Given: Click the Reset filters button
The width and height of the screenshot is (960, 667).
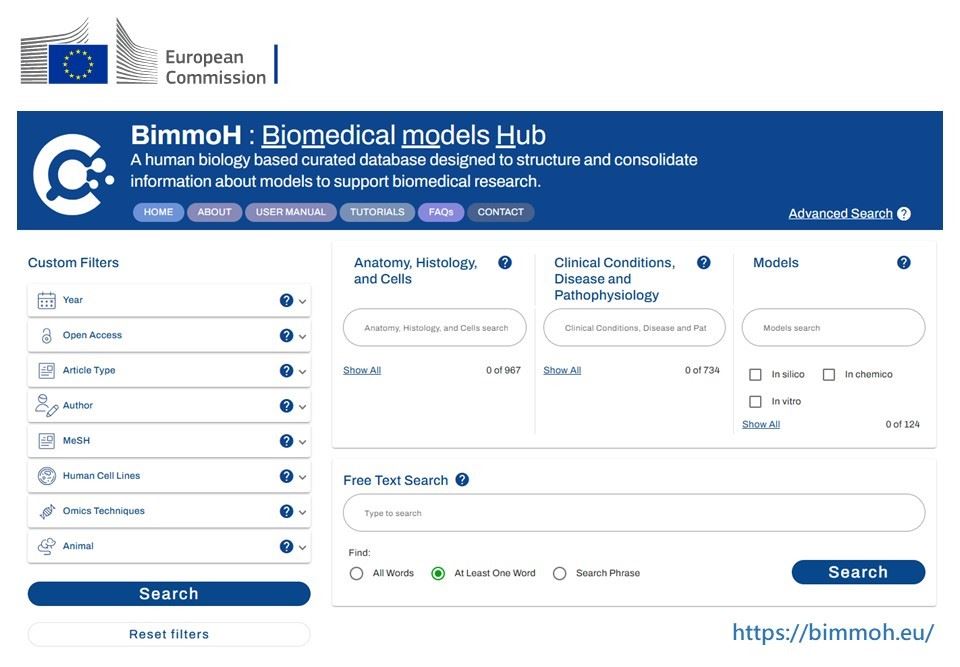Looking at the screenshot, I should 169,635.
